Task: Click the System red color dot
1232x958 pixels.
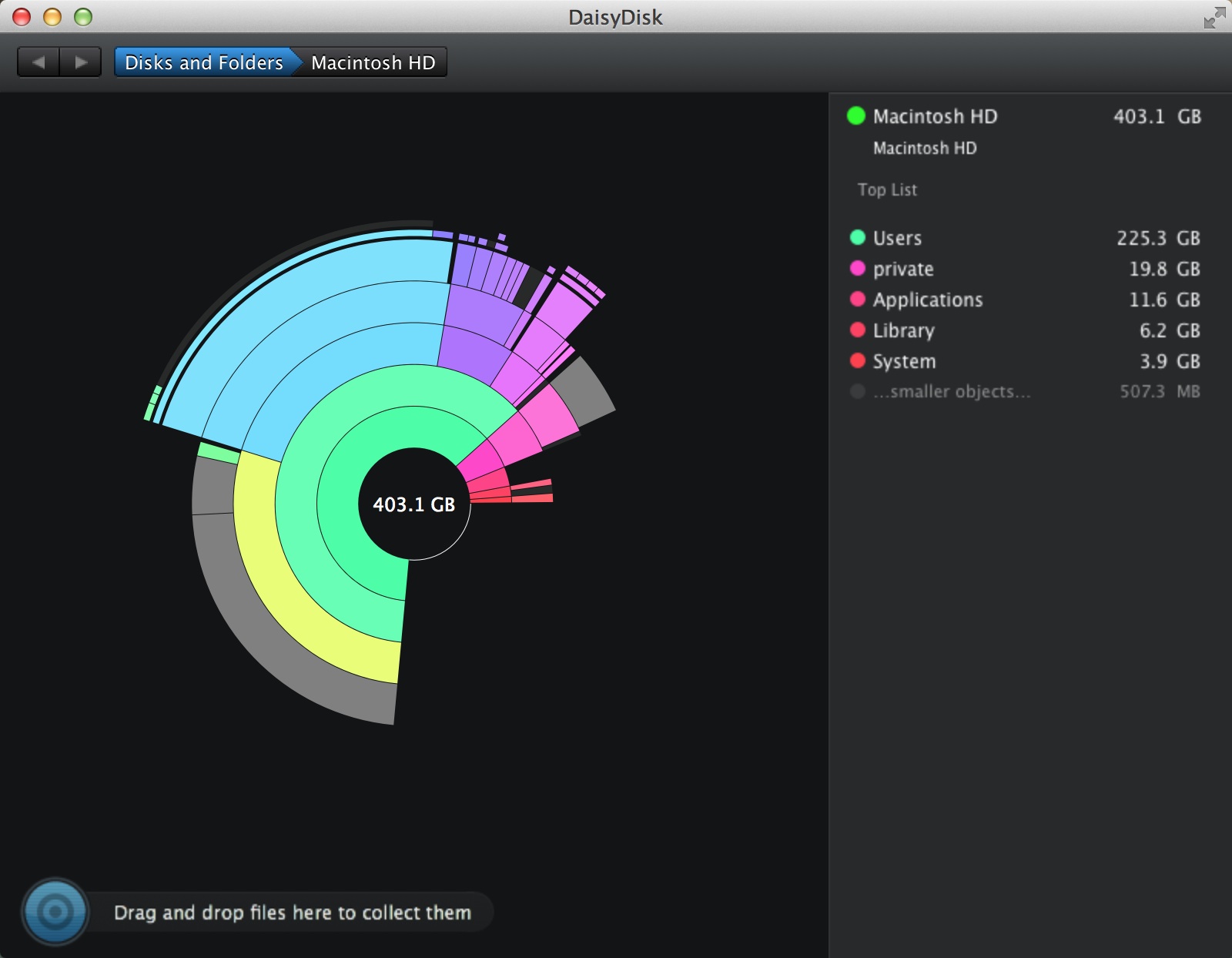Action: coord(857,360)
